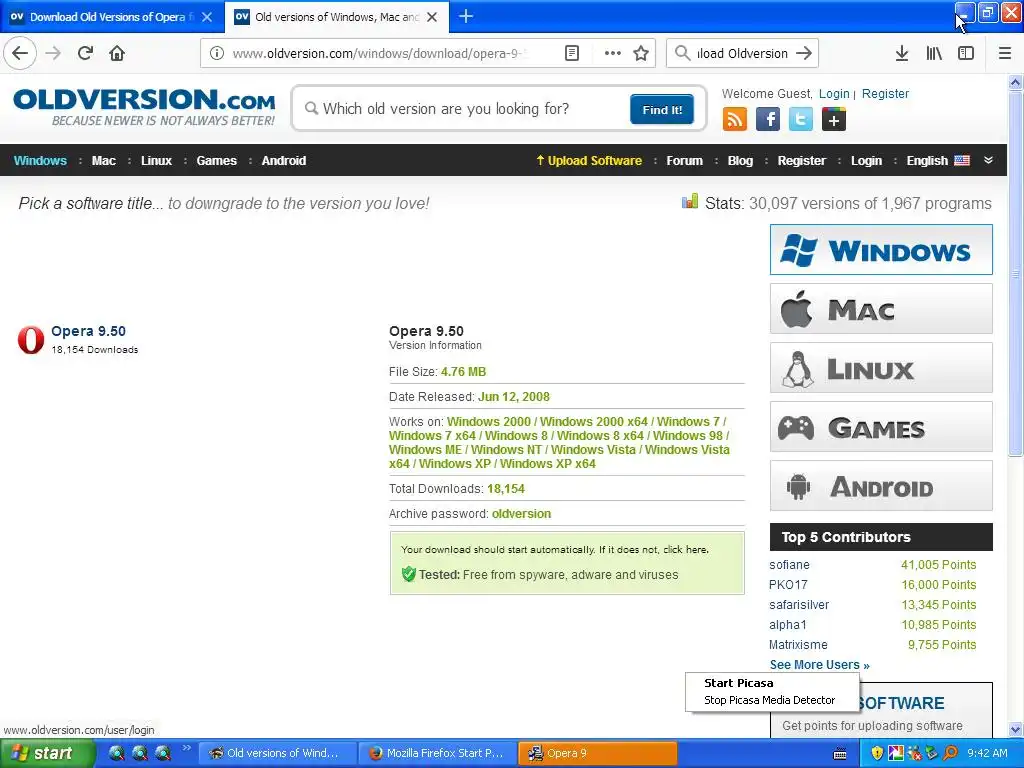The width and height of the screenshot is (1024, 768).
Task: Select Games in the site nav bar
Action: (216, 160)
